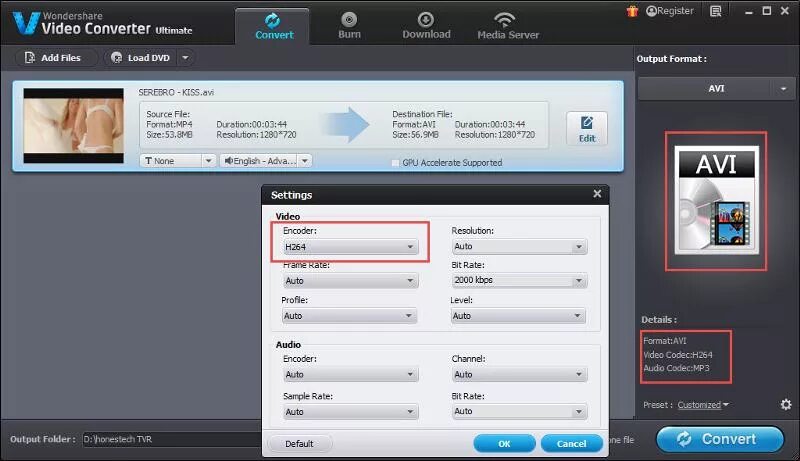This screenshot has height=461, width=800.
Task: Open the Audio Encoder dropdown
Action: [x=350, y=375]
